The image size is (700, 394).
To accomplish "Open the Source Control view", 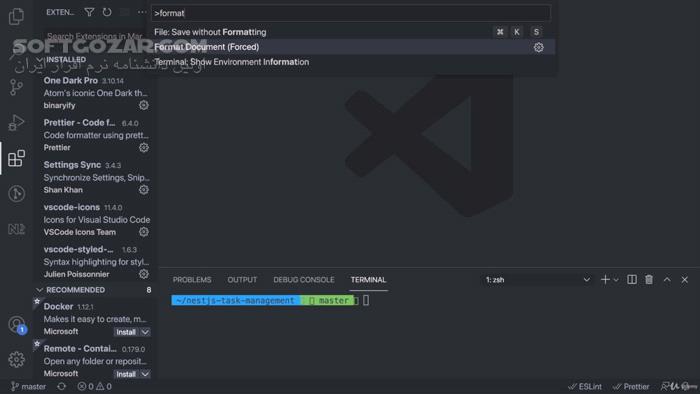I will (17, 87).
